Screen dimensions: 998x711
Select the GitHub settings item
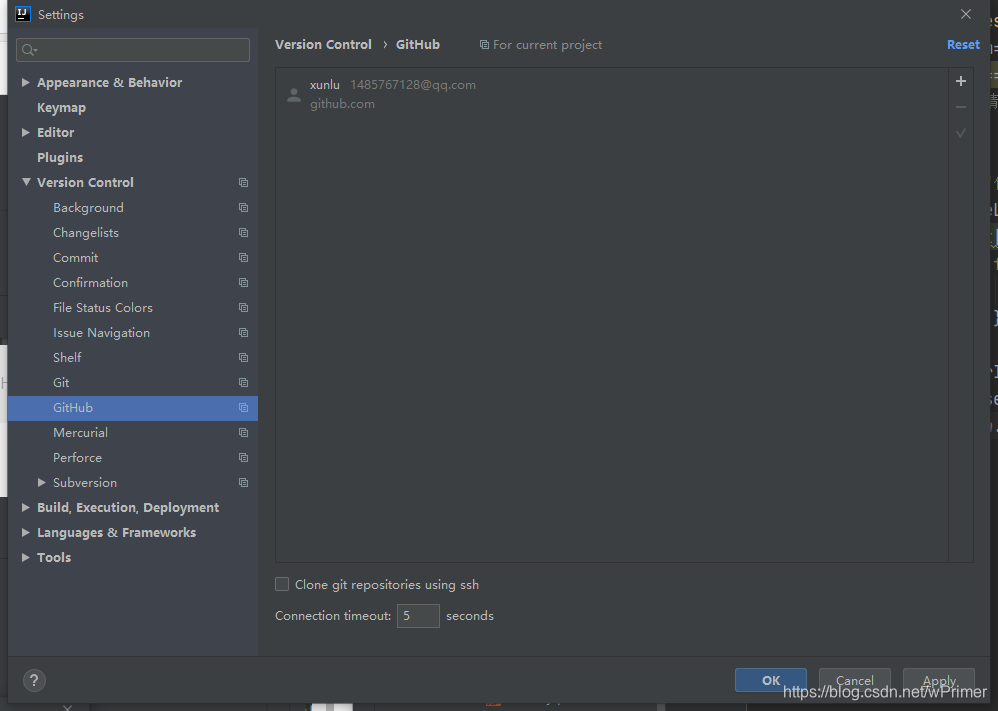(x=133, y=408)
